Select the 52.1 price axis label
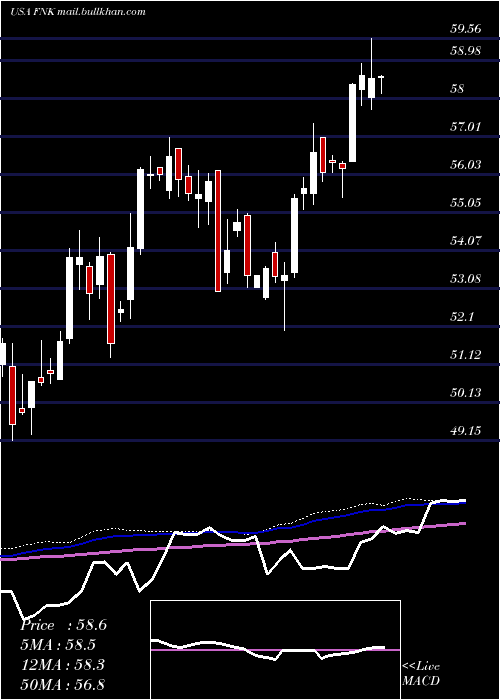Image resolution: width=500 pixels, height=700 pixels. (462, 317)
